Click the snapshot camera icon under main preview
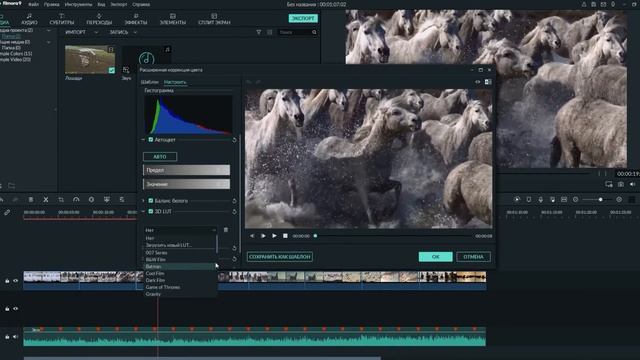The image size is (640, 360). coord(621,184)
